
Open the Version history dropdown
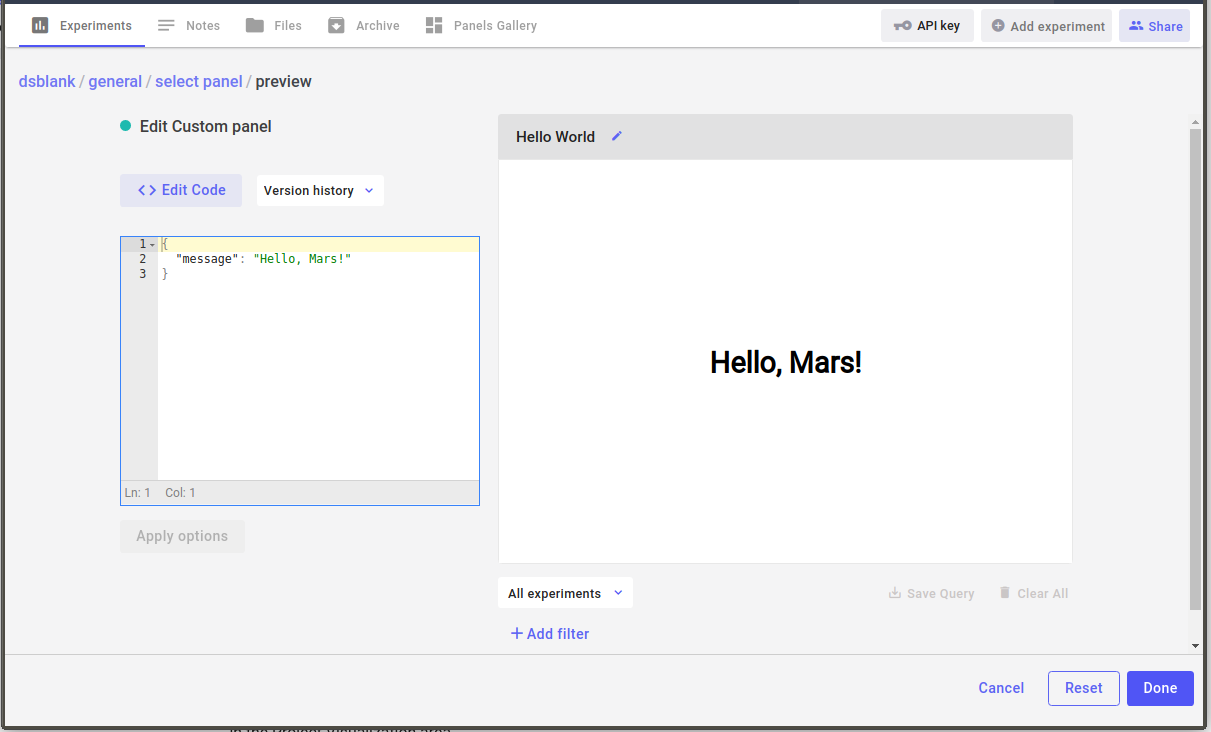pyautogui.click(x=320, y=190)
